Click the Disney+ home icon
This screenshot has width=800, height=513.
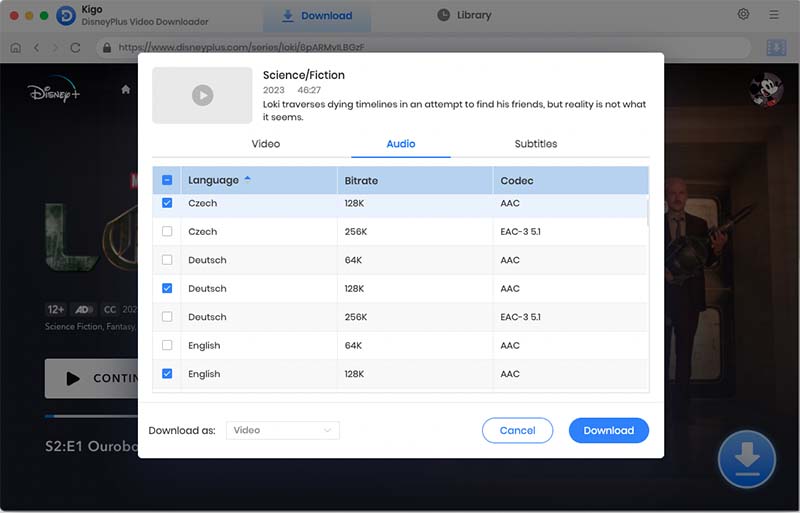126,90
